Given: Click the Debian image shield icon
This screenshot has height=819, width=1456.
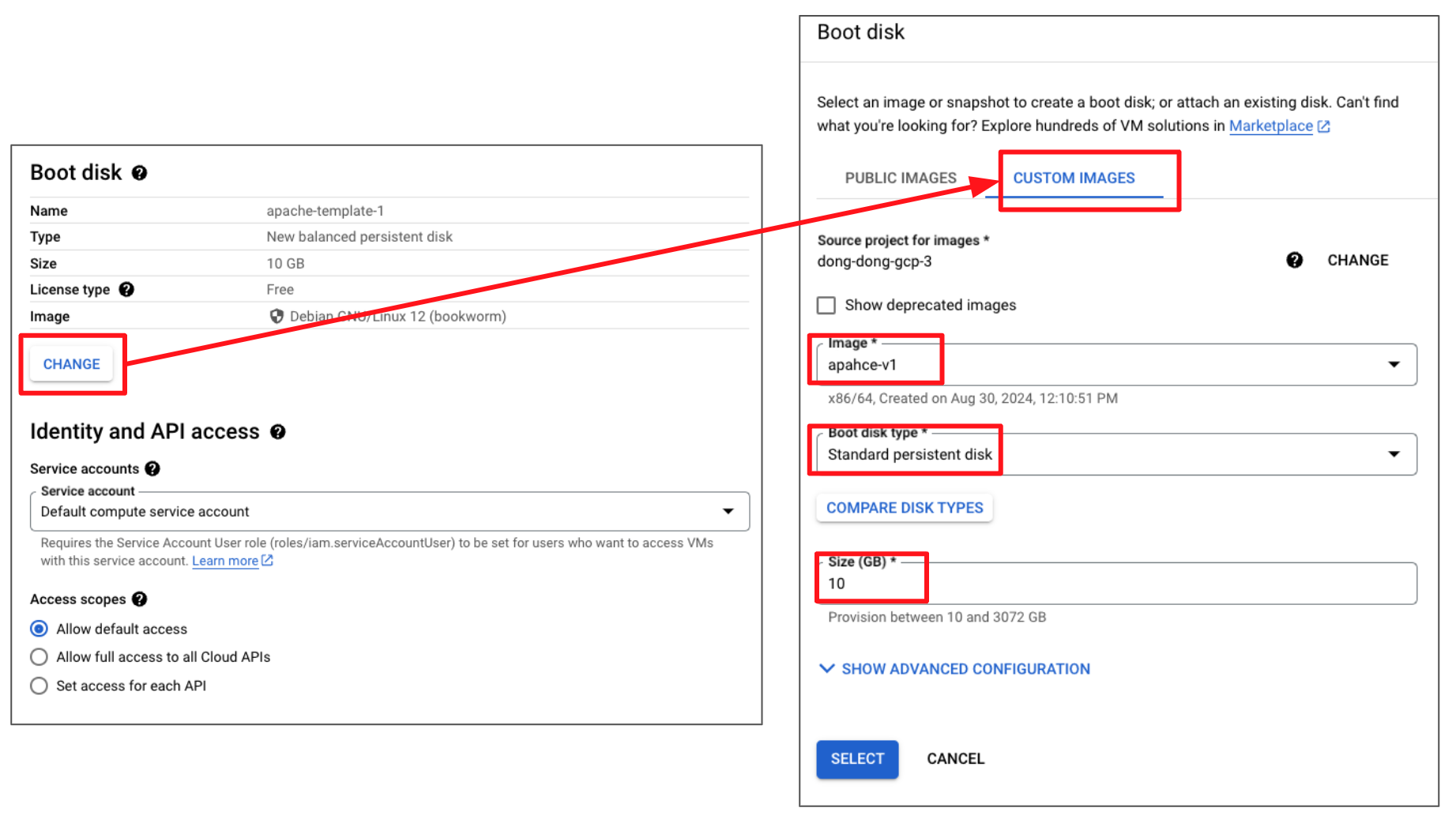Looking at the screenshot, I should coord(277,317).
